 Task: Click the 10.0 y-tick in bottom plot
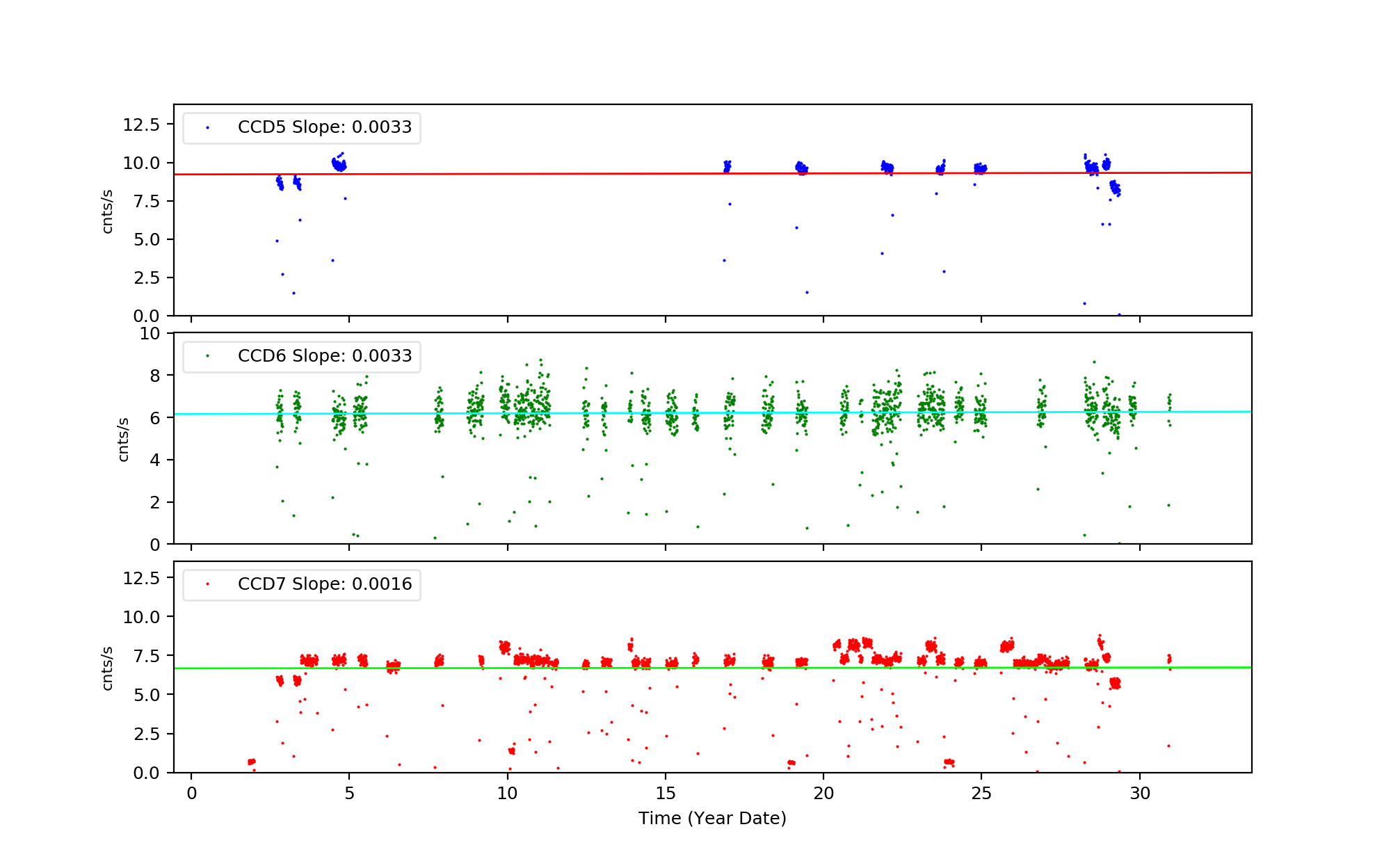click(141, 618)
